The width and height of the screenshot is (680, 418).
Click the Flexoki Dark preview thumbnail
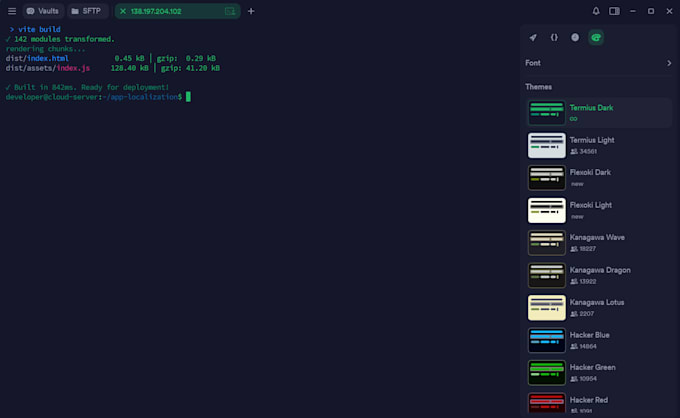[x=546, y=178]
